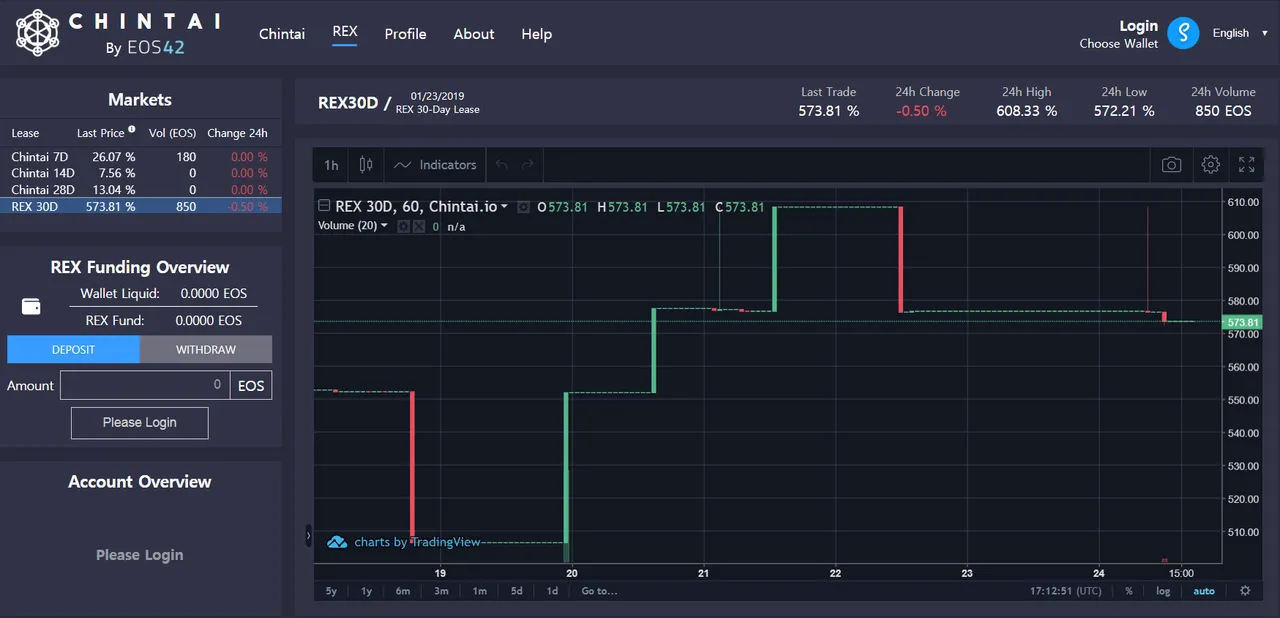
Task: Expand the REX 30D, 60, Chintai.io dropdown
Action: coord(505,207)
